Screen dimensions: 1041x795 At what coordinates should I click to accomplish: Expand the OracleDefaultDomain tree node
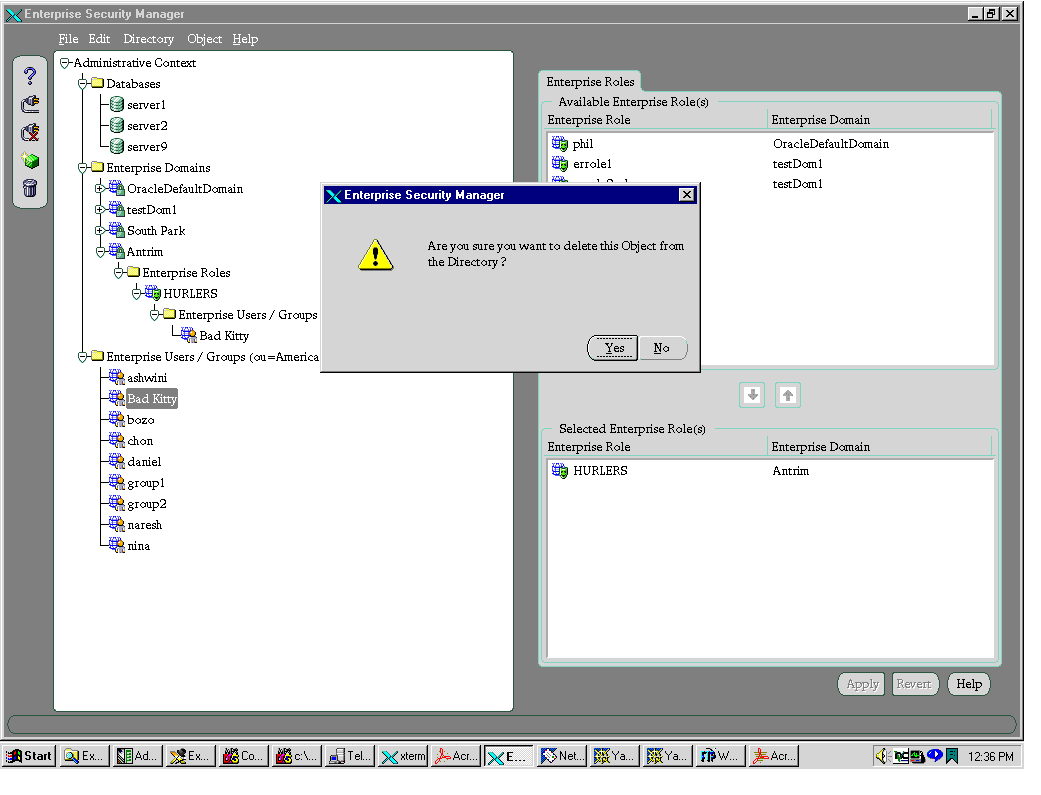99,189
